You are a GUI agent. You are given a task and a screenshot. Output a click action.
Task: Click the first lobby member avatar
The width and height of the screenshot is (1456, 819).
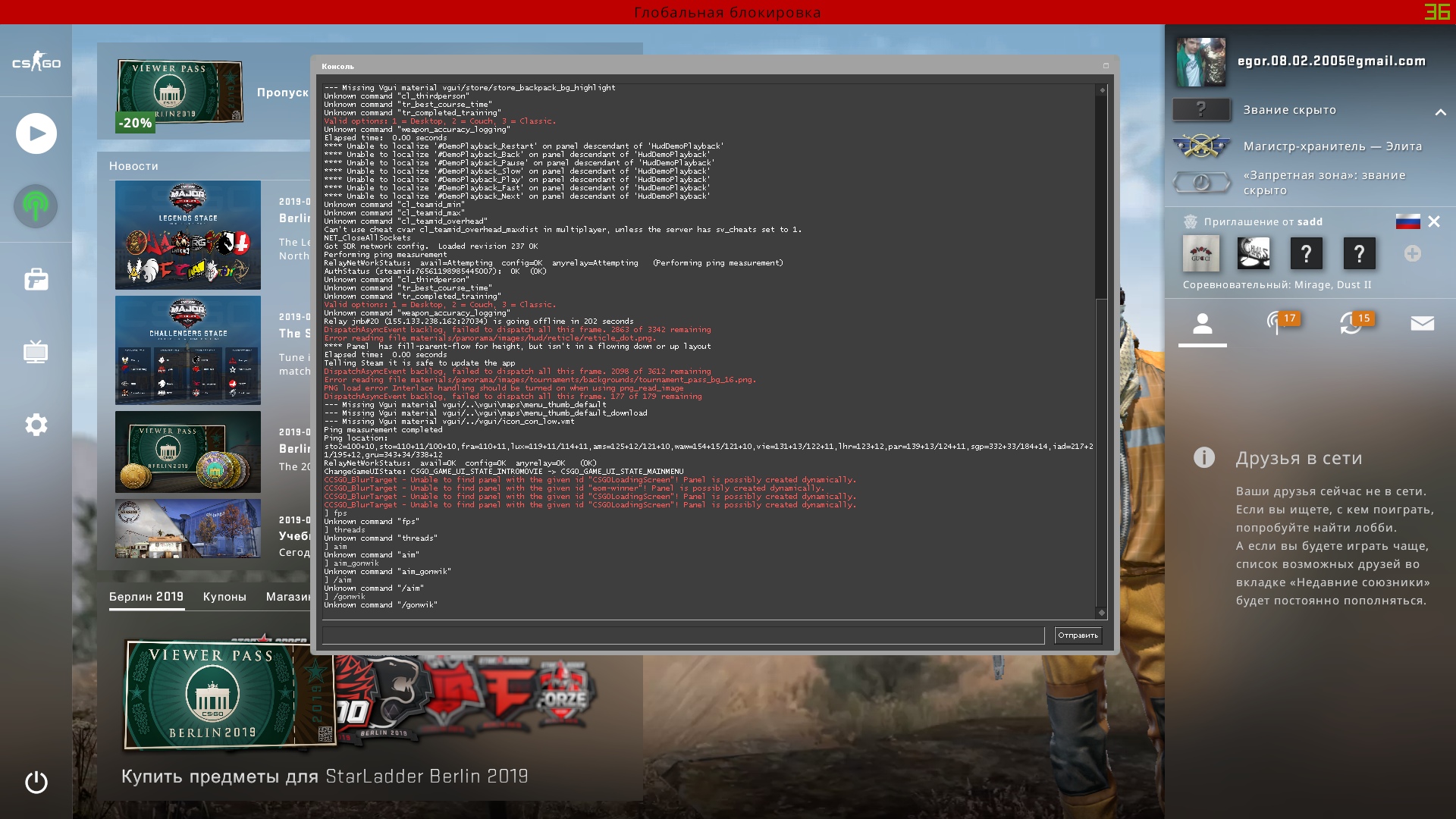pyautogui.click(x=1201, y=253)
